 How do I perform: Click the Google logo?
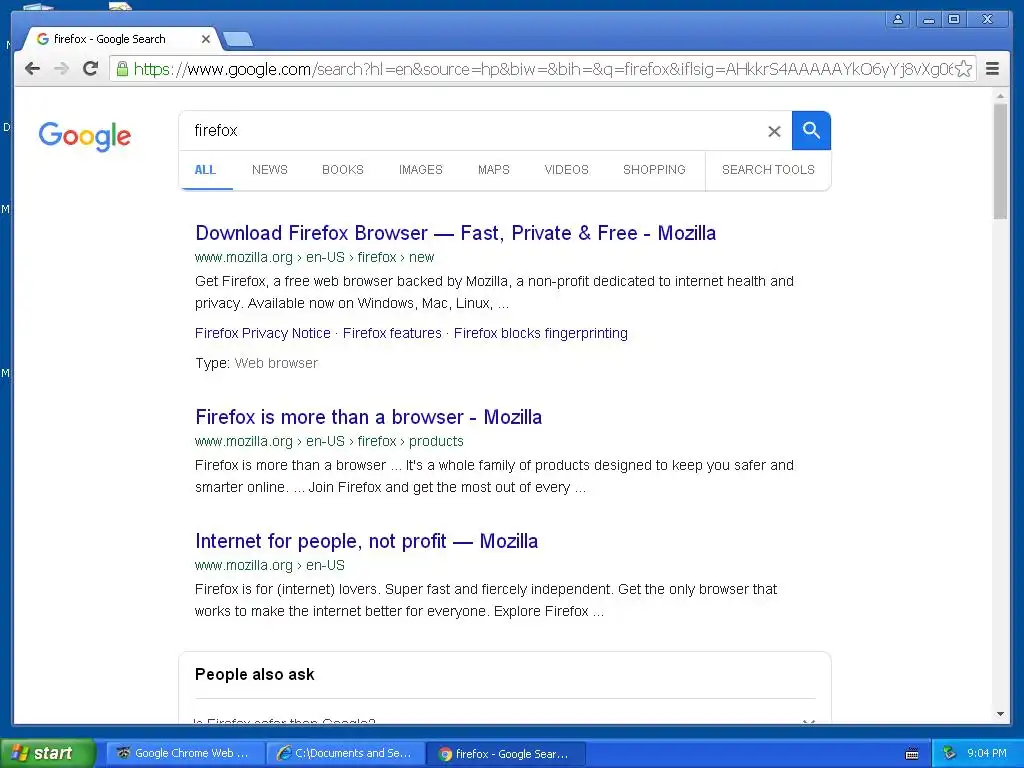click(x=85, y=136)
